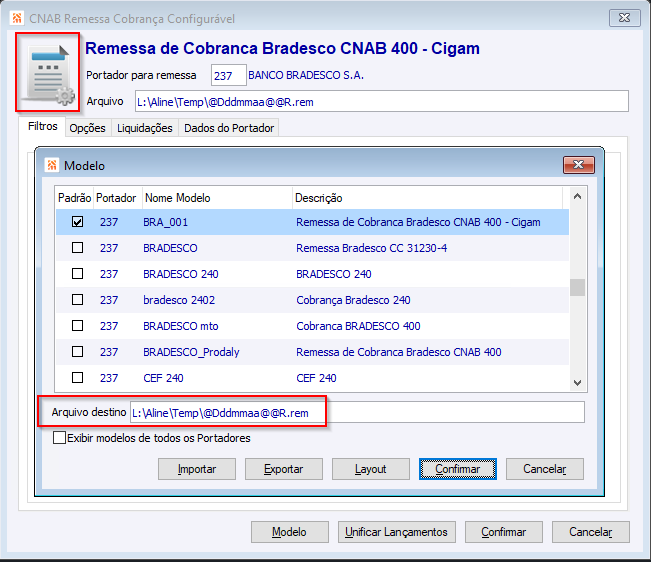Click scroll down arrow in model list
This screenshot has width=651, height=562.
pyautogui.click(x=577, y=382)
